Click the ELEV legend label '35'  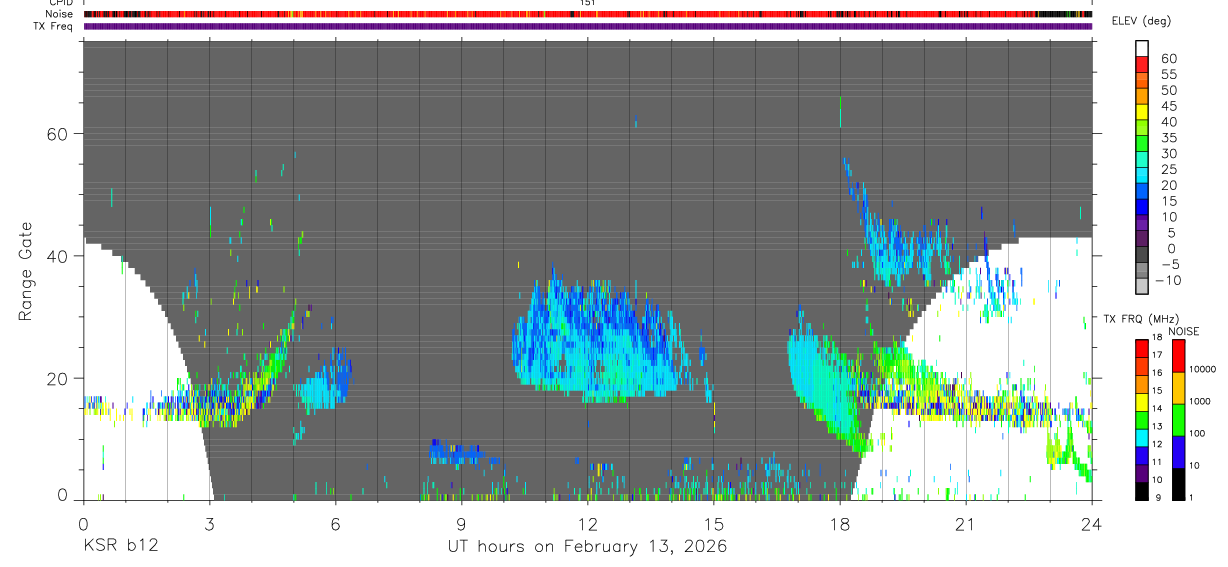[x=1168, y=138]
